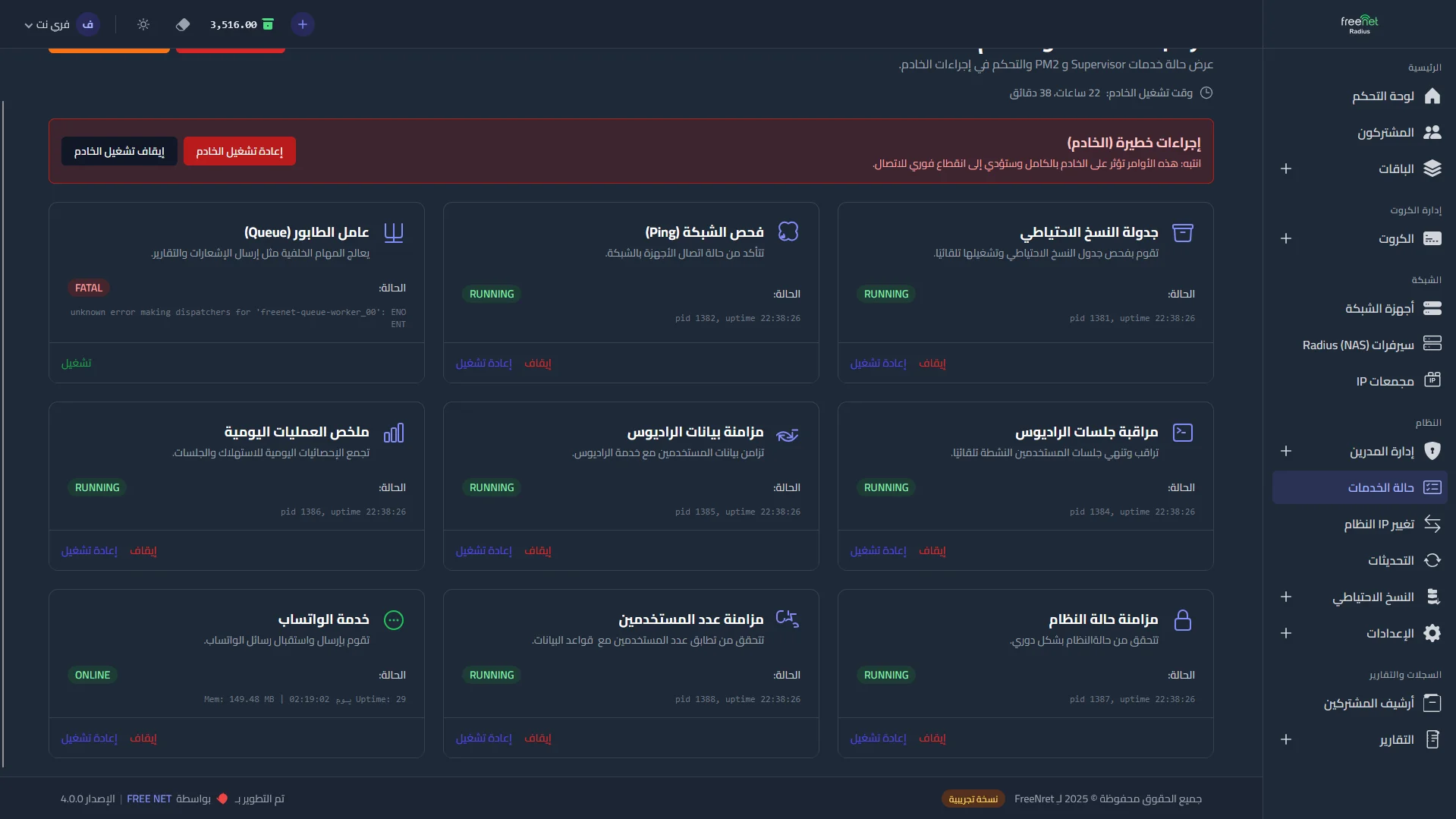Screen dimensions: 1456x819
Task: Click the التحديثات updates icon
Action: click(x=1433, y=560)
